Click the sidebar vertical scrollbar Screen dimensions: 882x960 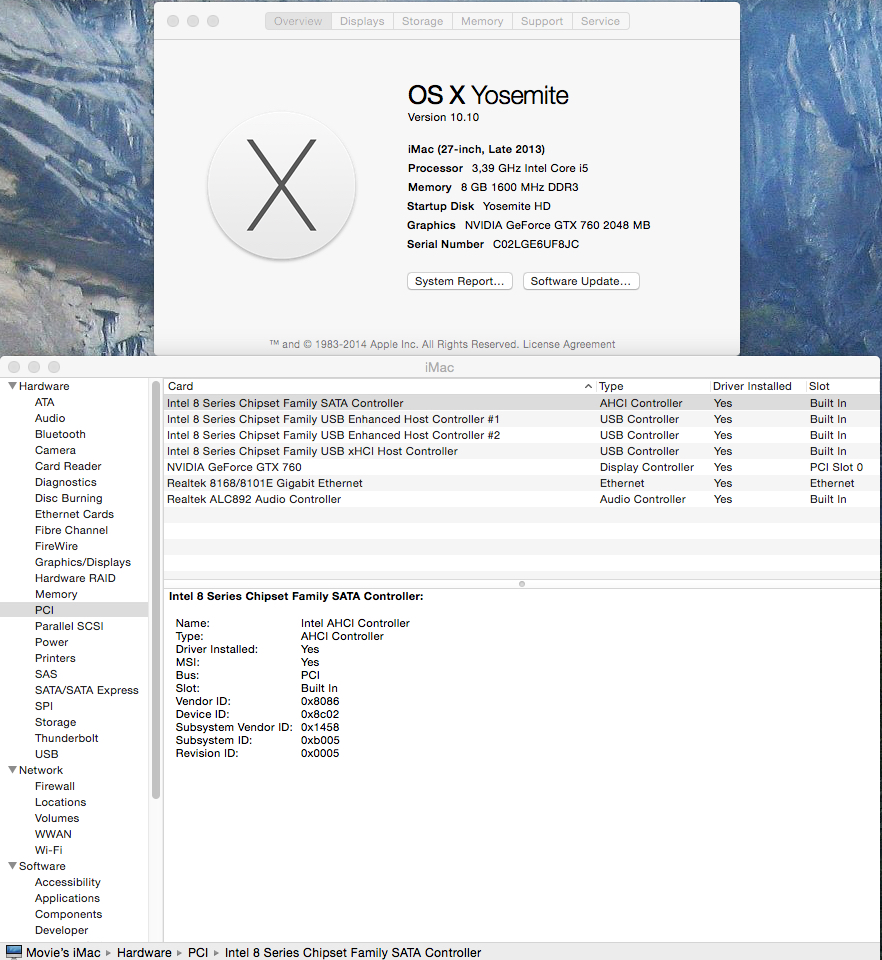pyautogui.click(x=156, y=590)
